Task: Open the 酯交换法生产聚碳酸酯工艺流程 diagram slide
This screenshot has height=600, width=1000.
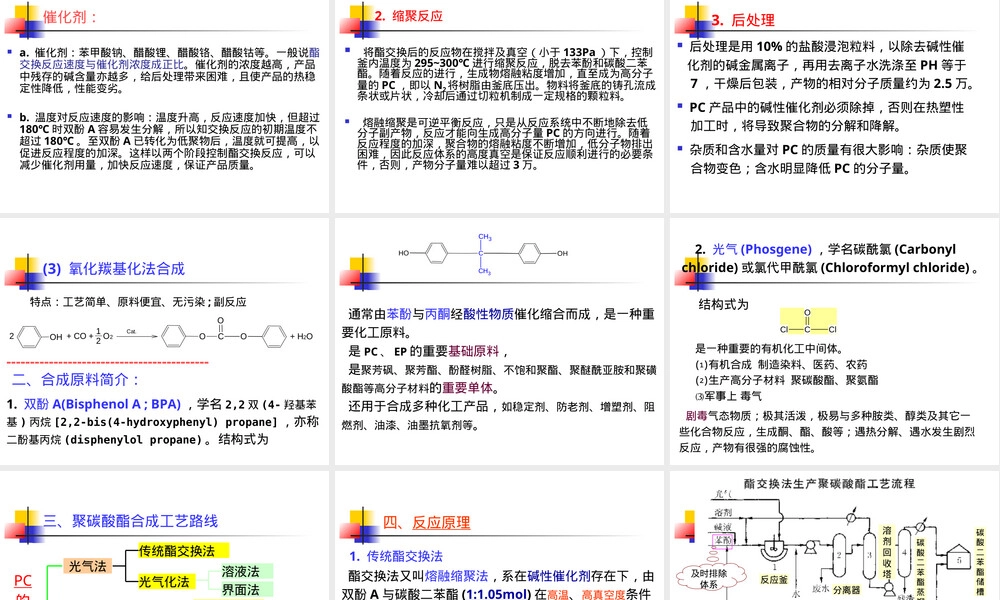Action: (x=834, y=536)
